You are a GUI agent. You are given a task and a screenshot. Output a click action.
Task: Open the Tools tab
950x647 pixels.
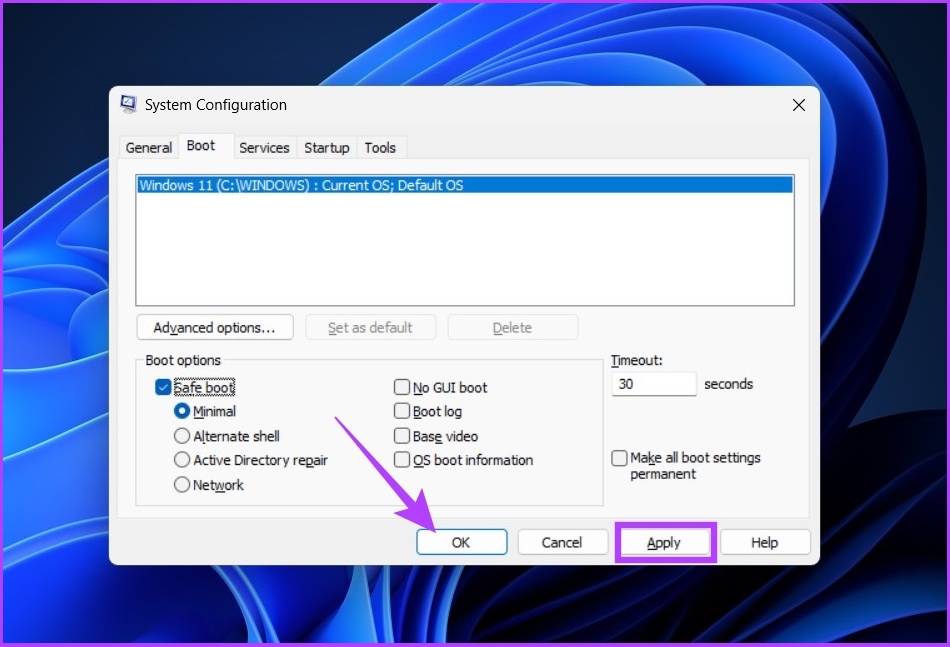[380, 148]
